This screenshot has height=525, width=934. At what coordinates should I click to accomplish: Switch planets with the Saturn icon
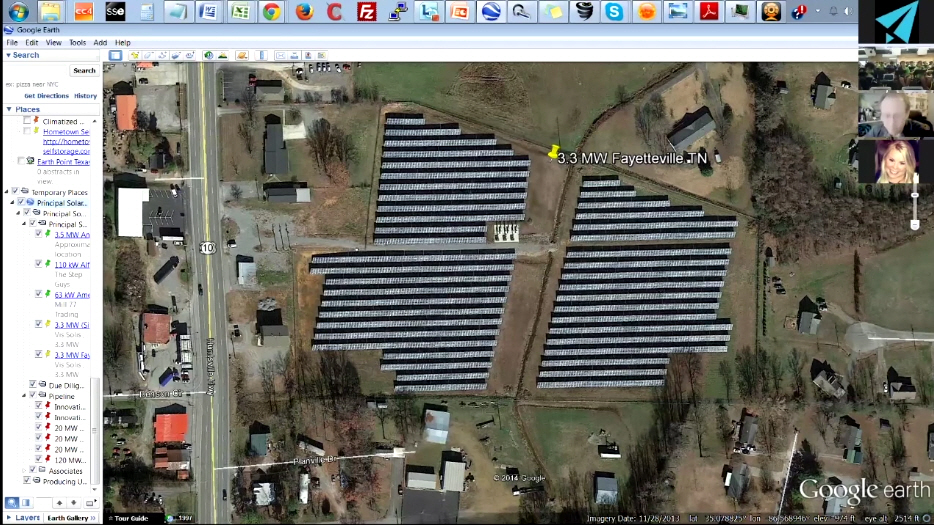click(241, 55)
